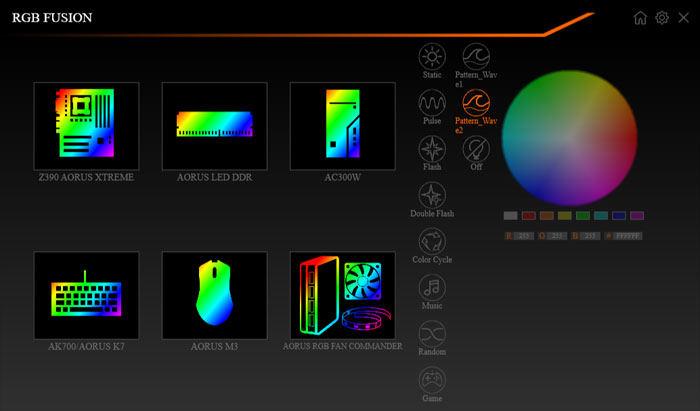Select the Double Flash lighting mode
Image resolution: width=700 pixels, height=411 pixels.
432,195
